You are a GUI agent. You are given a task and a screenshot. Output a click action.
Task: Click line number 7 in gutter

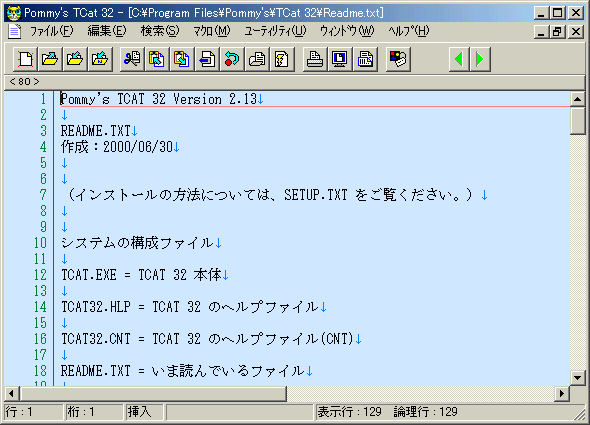point(43,195)
